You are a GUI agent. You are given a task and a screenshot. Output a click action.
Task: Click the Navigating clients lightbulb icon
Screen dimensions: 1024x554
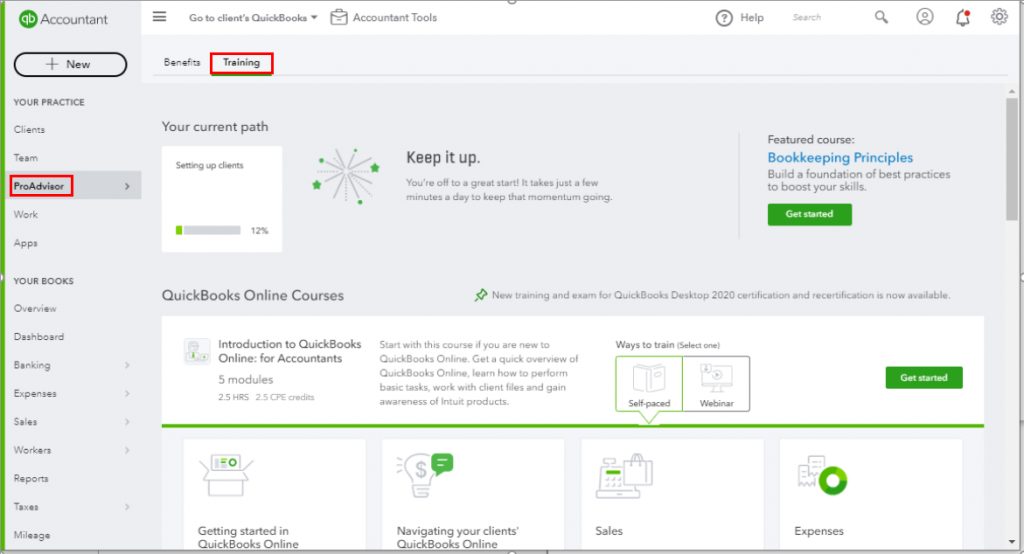point(424,475)
